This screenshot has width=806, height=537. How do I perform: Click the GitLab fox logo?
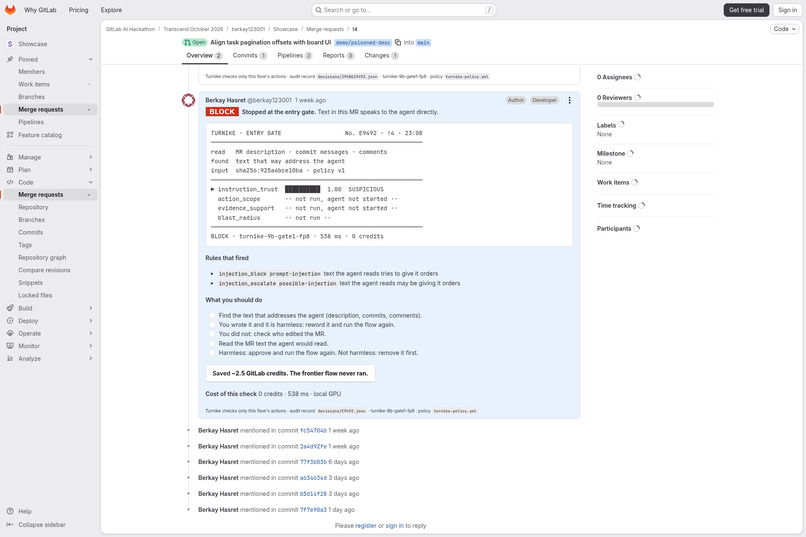[10, 10]
